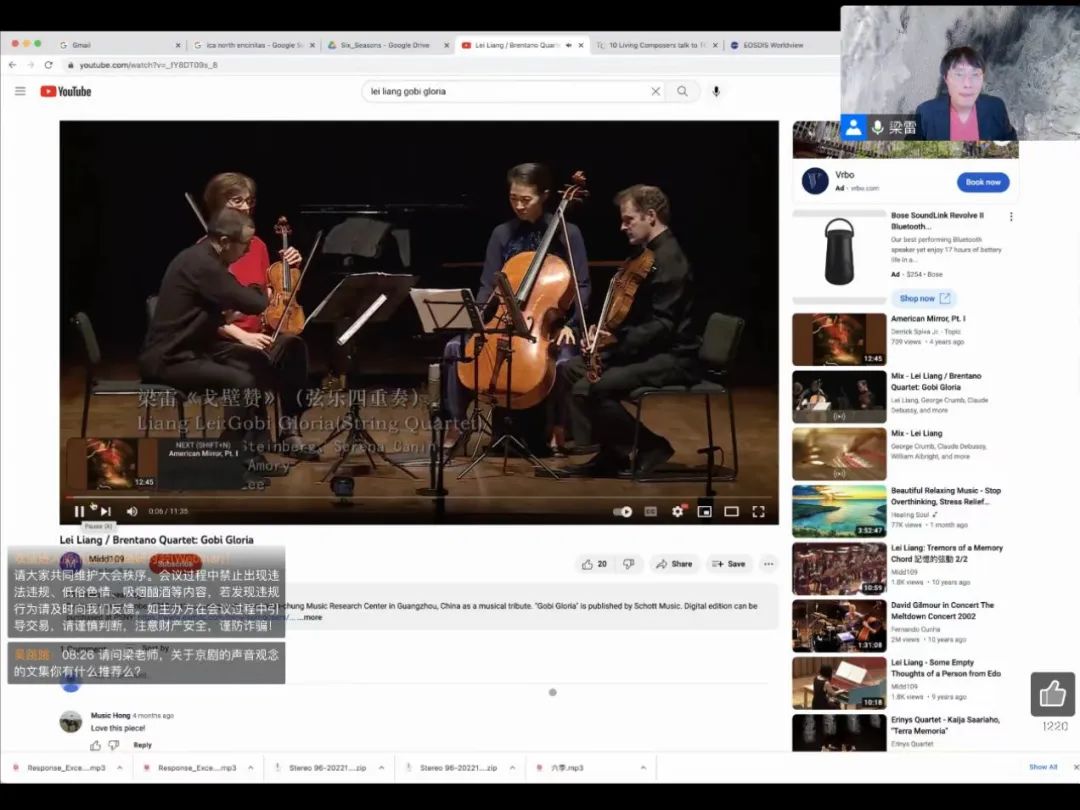Skip to next video in player
This screenshot has height=810, width=1080.
tap(105, 511)
